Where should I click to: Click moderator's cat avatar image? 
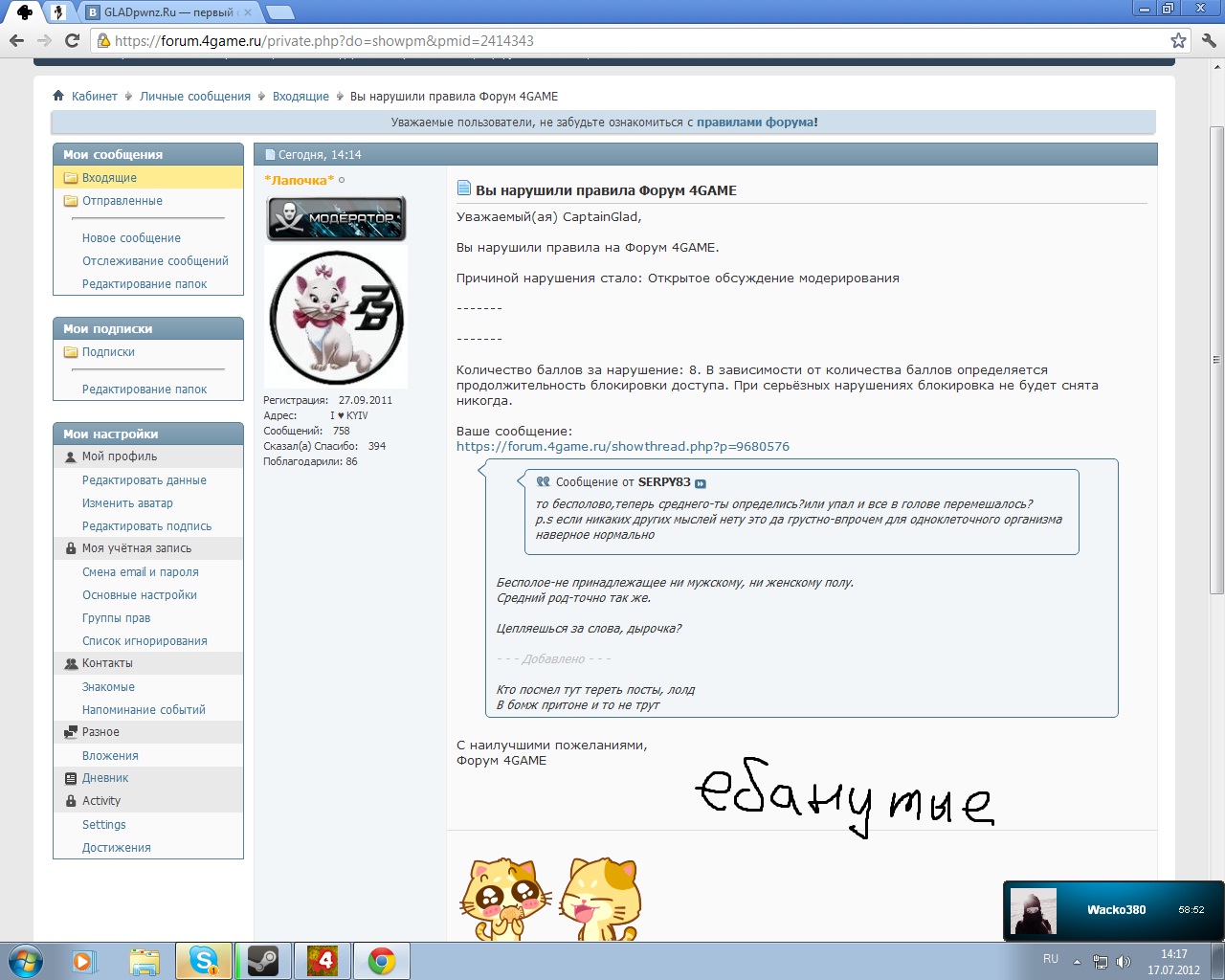(335, 317)
